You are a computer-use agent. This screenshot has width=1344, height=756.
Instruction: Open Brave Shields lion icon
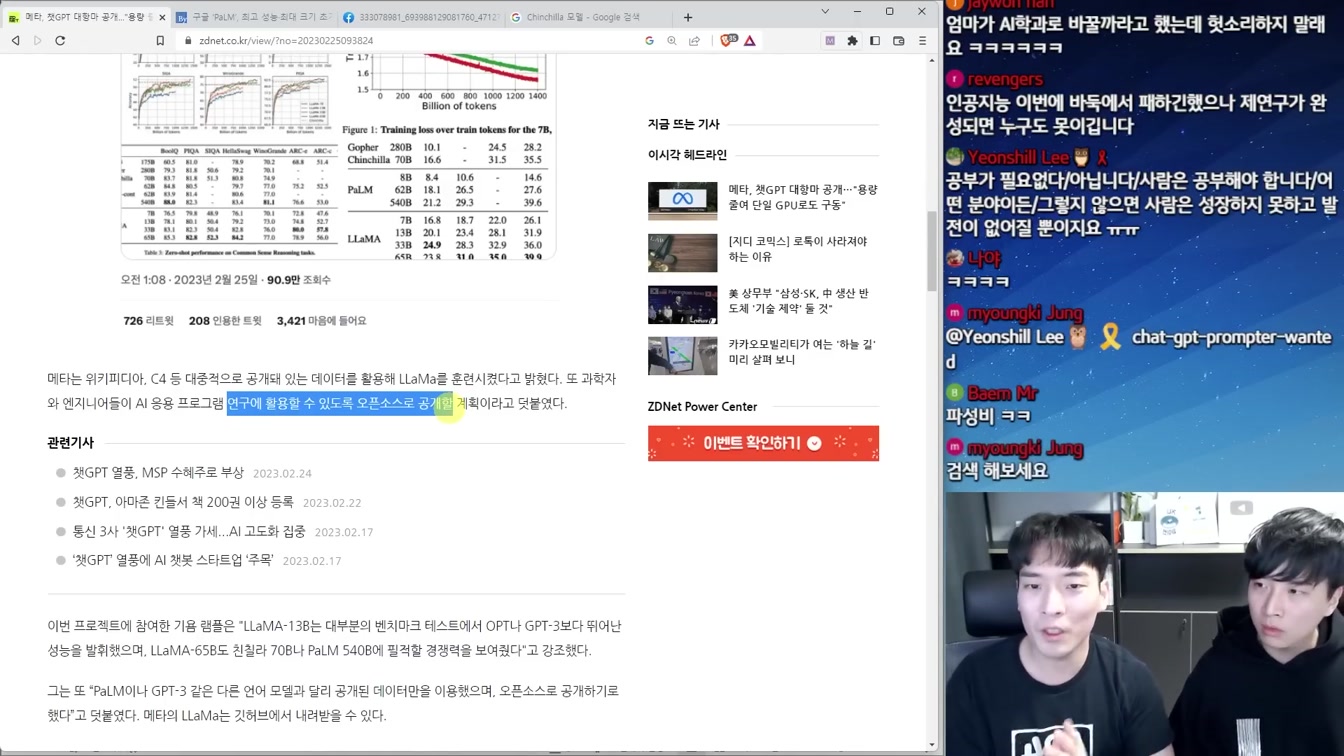click(x=728, y=41)
